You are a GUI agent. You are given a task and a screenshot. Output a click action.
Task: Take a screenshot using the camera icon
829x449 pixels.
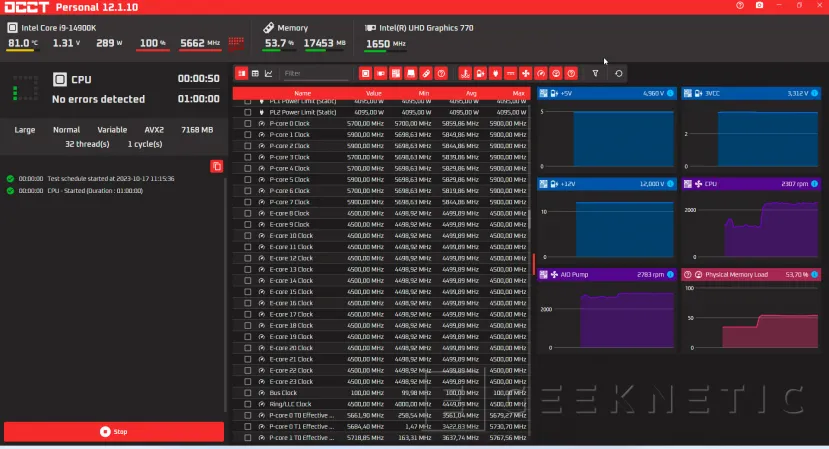pos(759,5)
